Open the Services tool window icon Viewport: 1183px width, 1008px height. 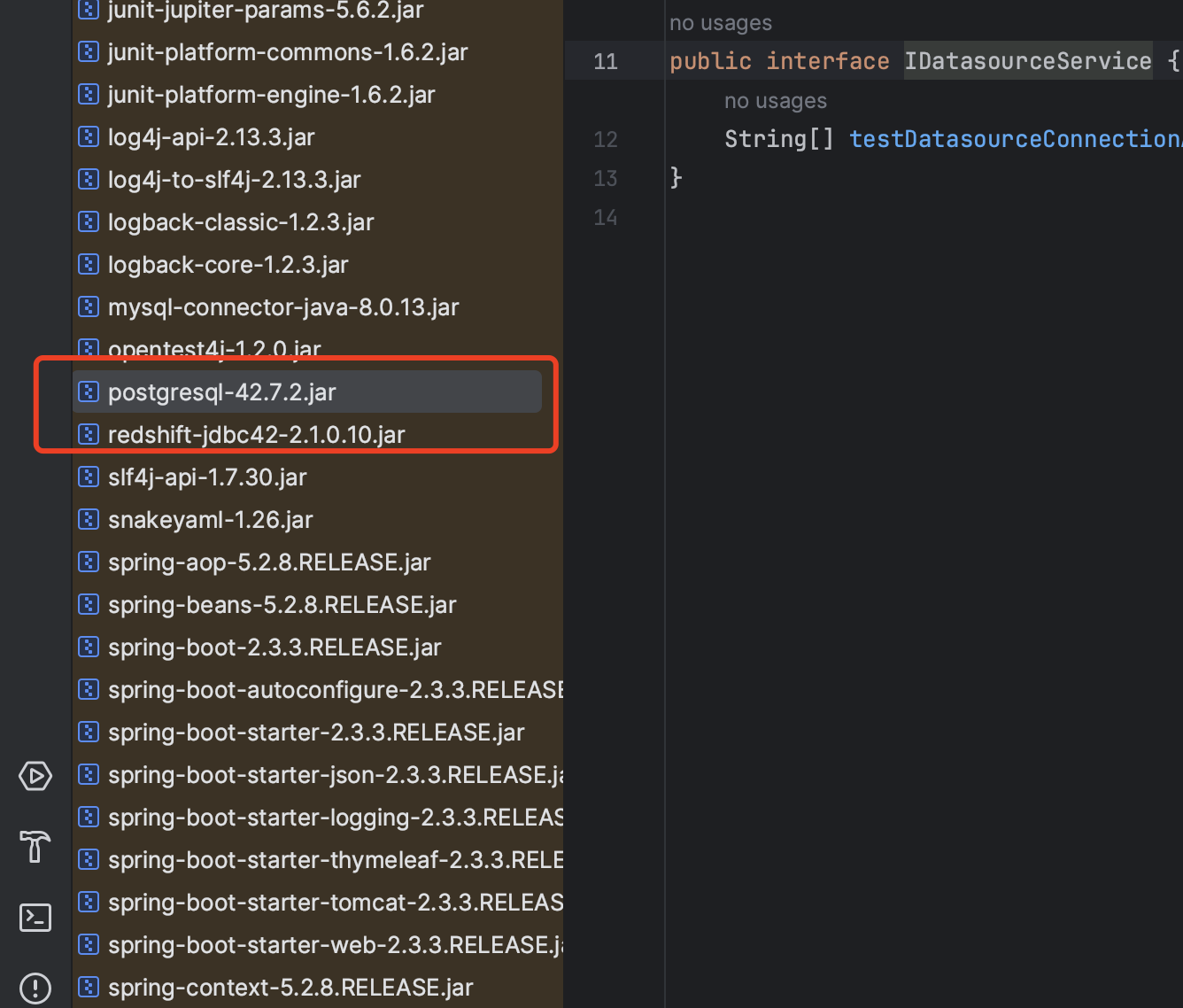tap(35, 776)
